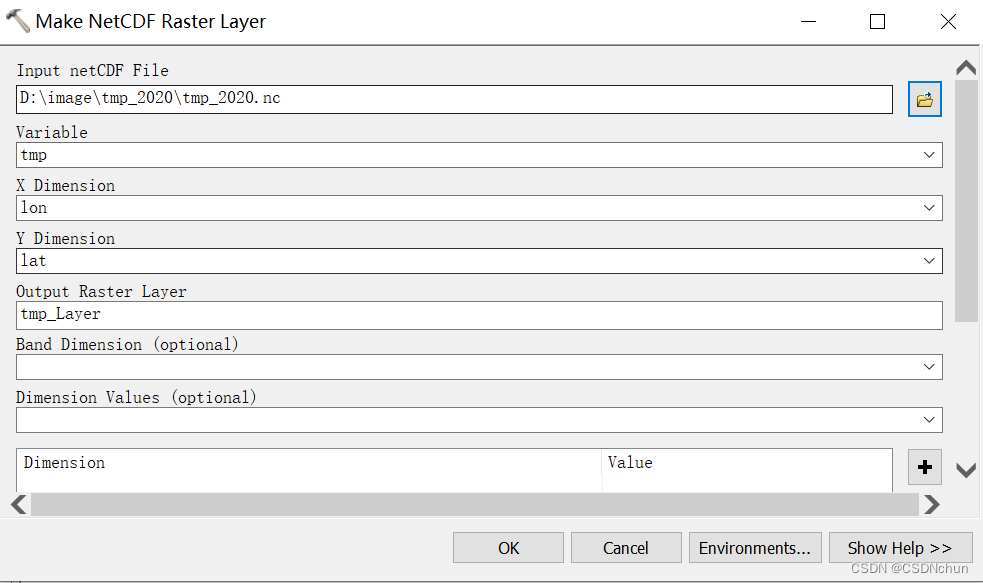
Task: Click the add dimension value plus button
Action: 924,467
